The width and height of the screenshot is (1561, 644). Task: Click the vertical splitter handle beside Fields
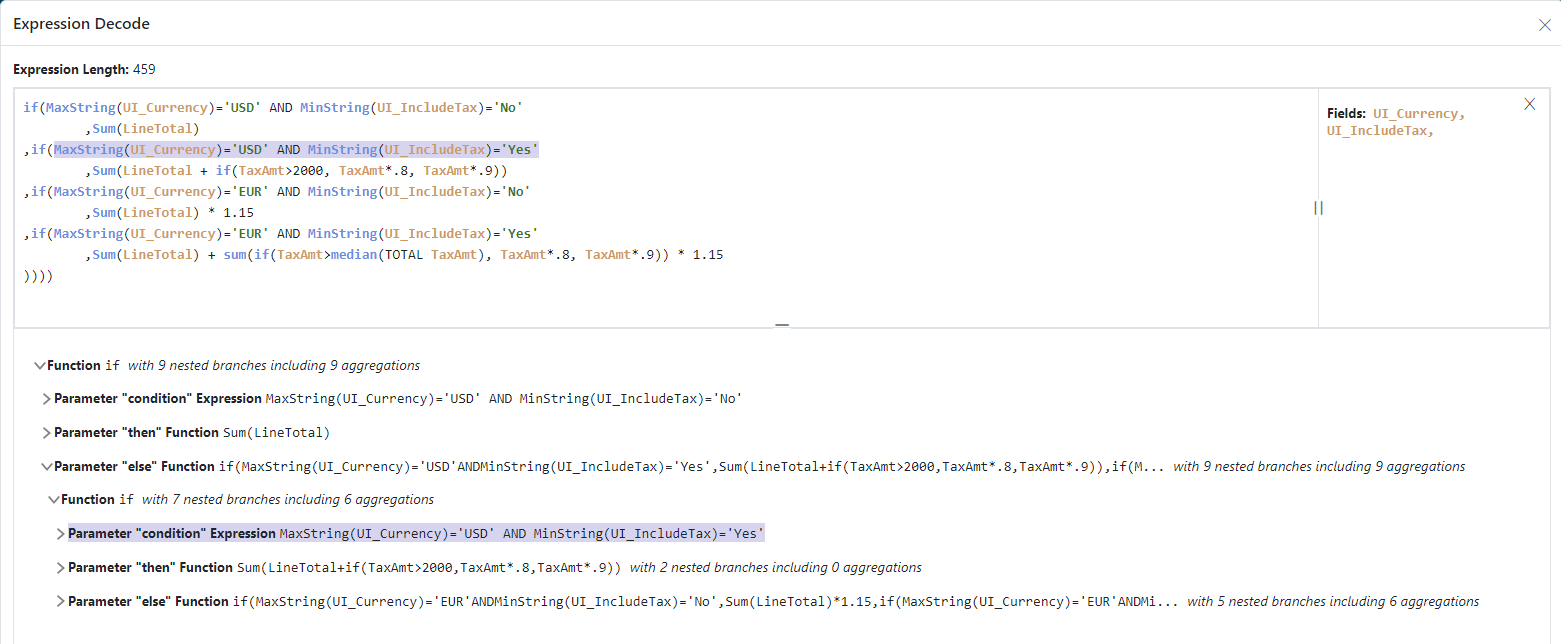click(x=1318, y=208)
